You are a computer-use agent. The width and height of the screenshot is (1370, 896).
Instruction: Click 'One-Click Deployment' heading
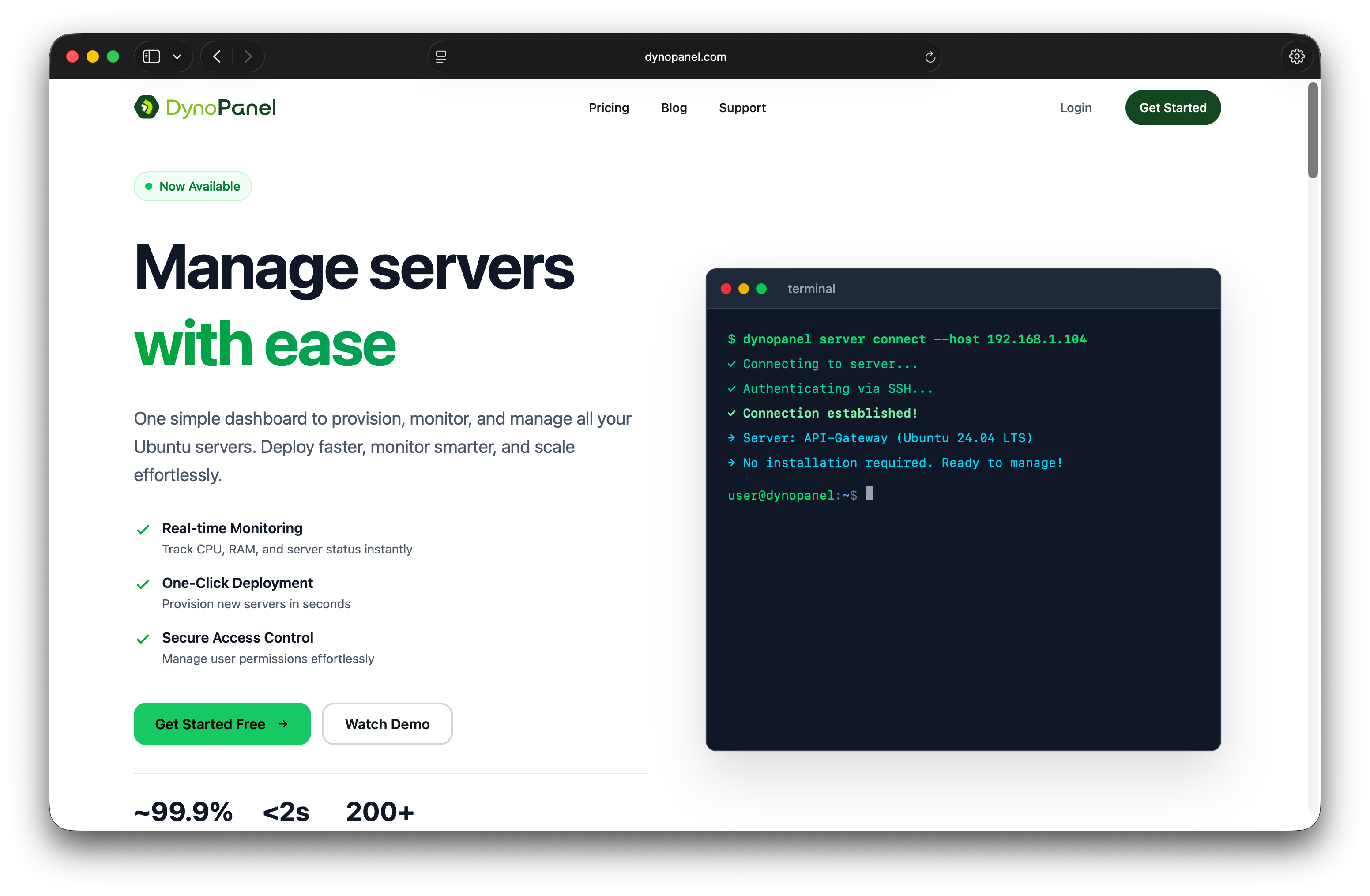tap(237, 582)
